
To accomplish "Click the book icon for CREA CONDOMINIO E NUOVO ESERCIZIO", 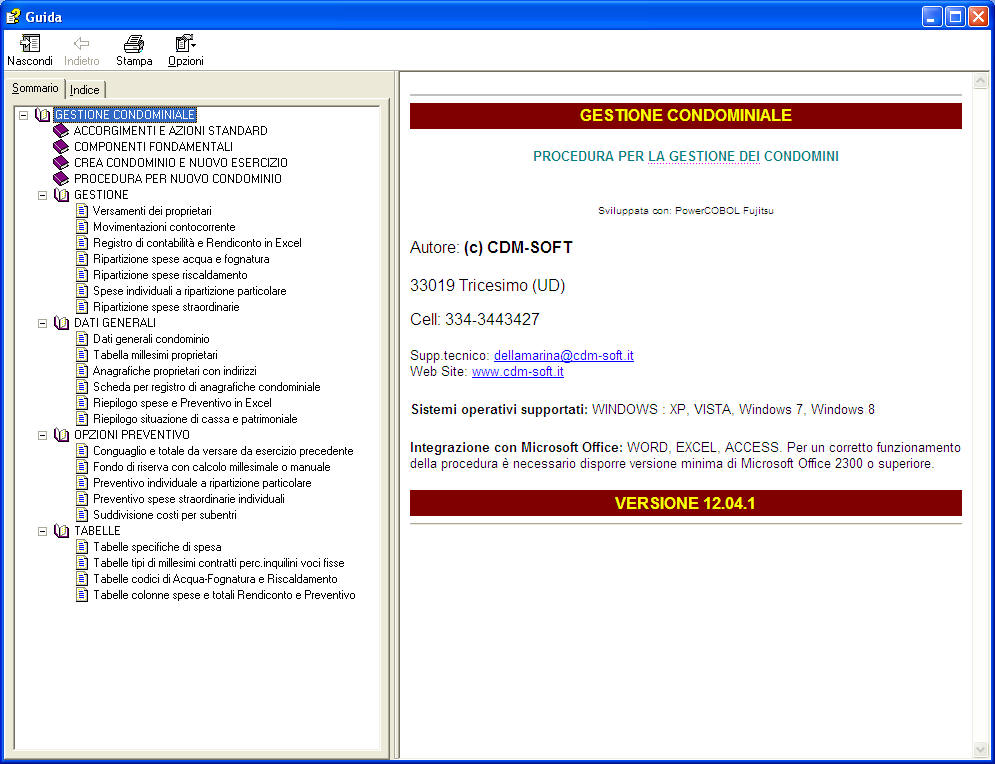I will click(x=61, y=162).
